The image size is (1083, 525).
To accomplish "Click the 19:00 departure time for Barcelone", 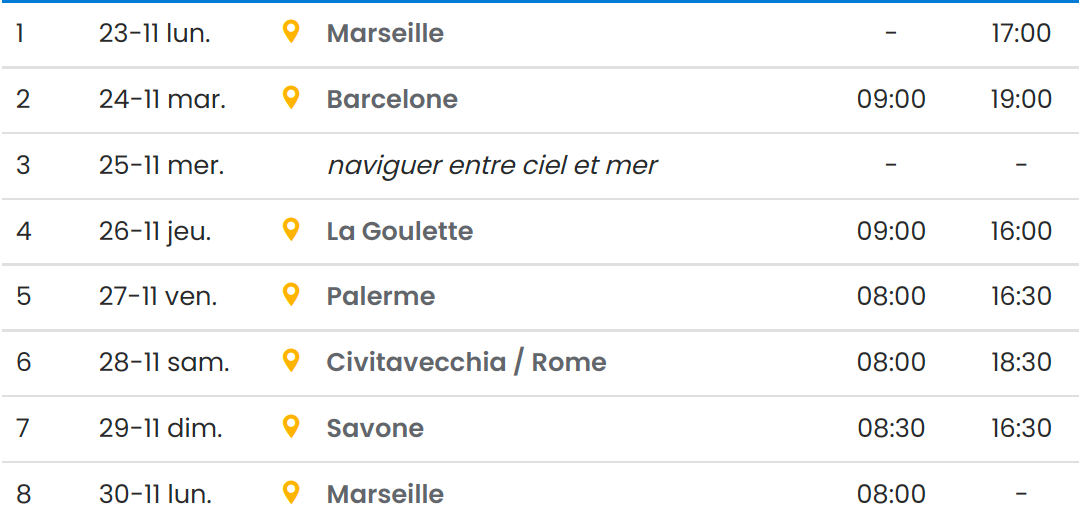I will 1021,99.
